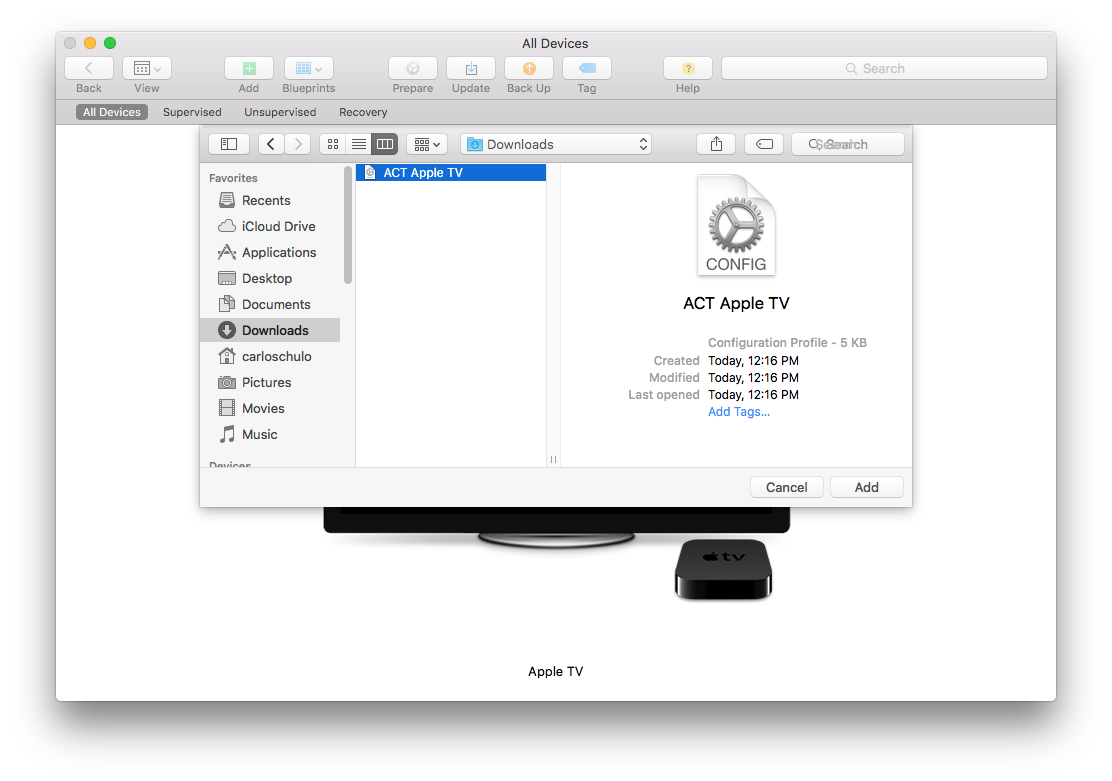Switch file dialog to list view
This screenshot has height=781, width=1112.
click(x=359, y=144)
